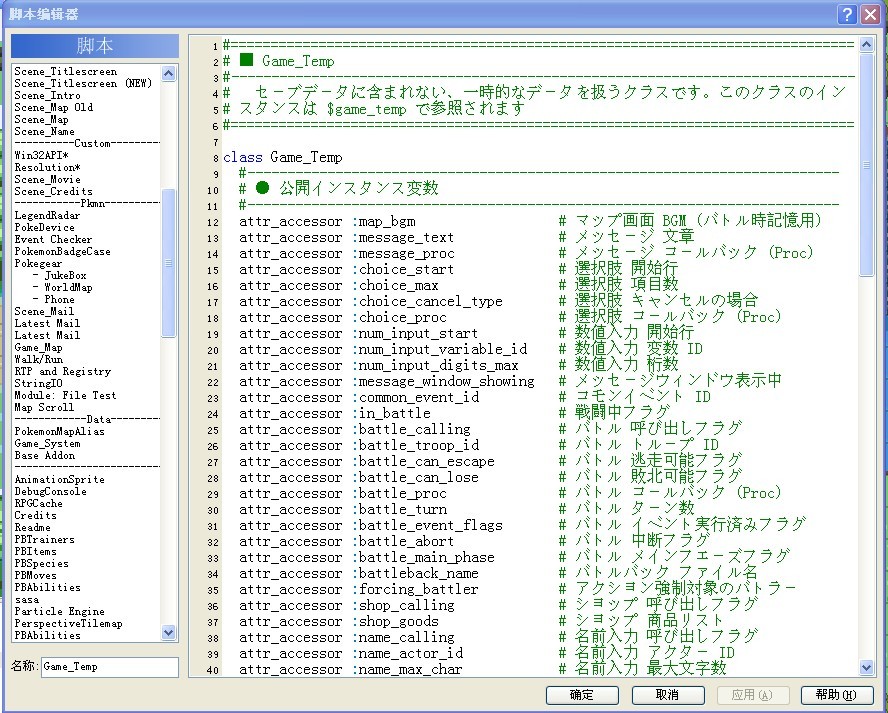Open the PokeDevice script
The height and width of the screenshot is (713, 888).
pyautogui.click(x=44, y=227)
